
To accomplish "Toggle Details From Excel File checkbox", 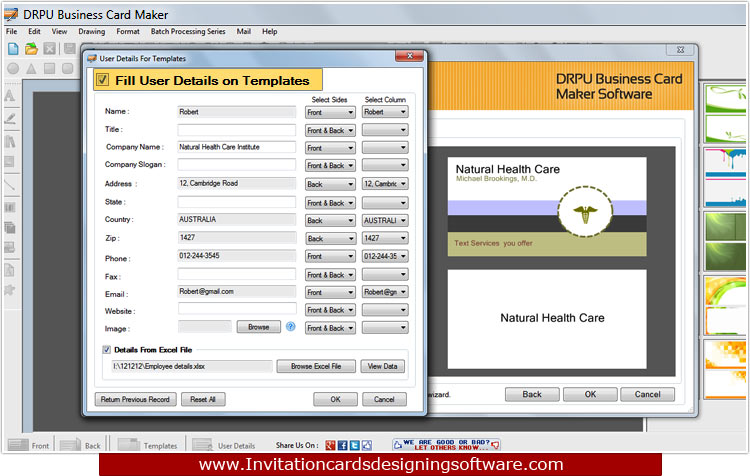I will (106, 350).
